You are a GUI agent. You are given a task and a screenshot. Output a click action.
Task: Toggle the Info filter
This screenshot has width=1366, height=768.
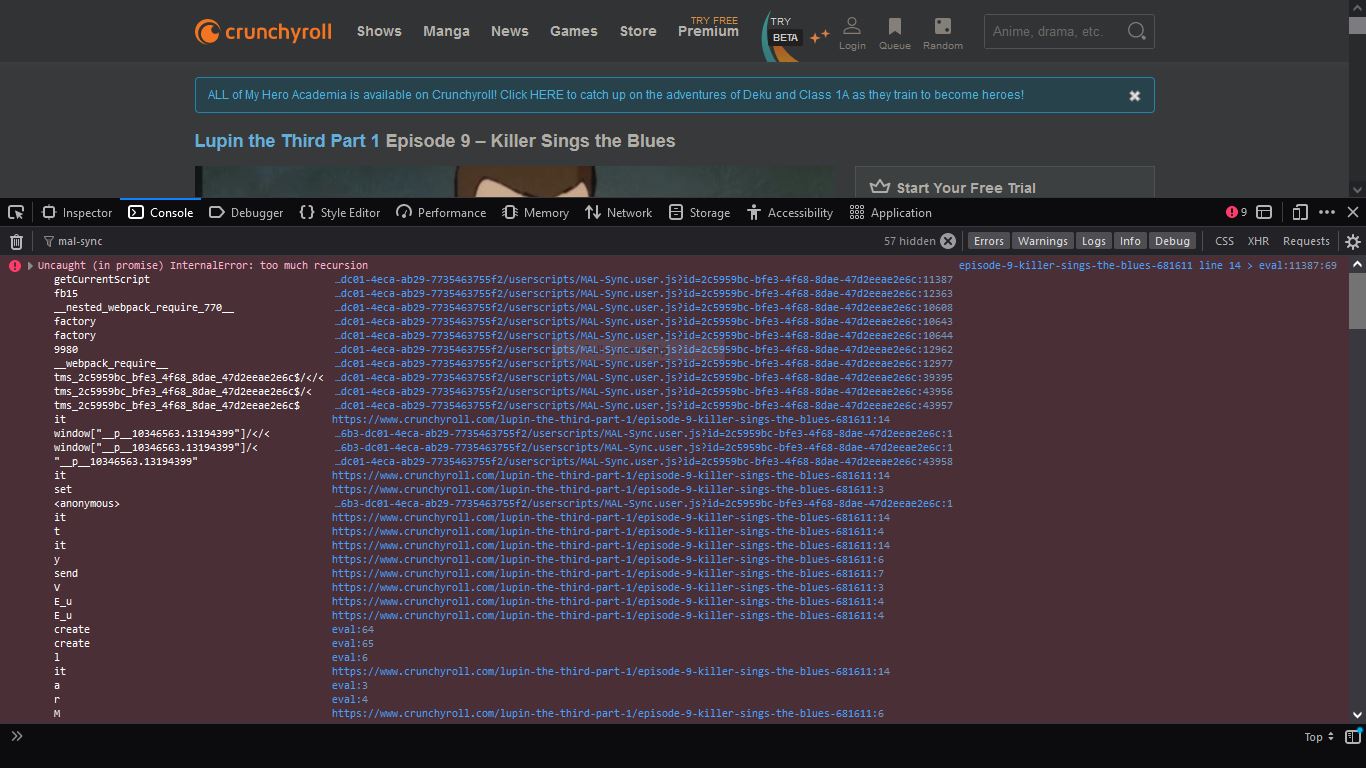pos(1130,241)
